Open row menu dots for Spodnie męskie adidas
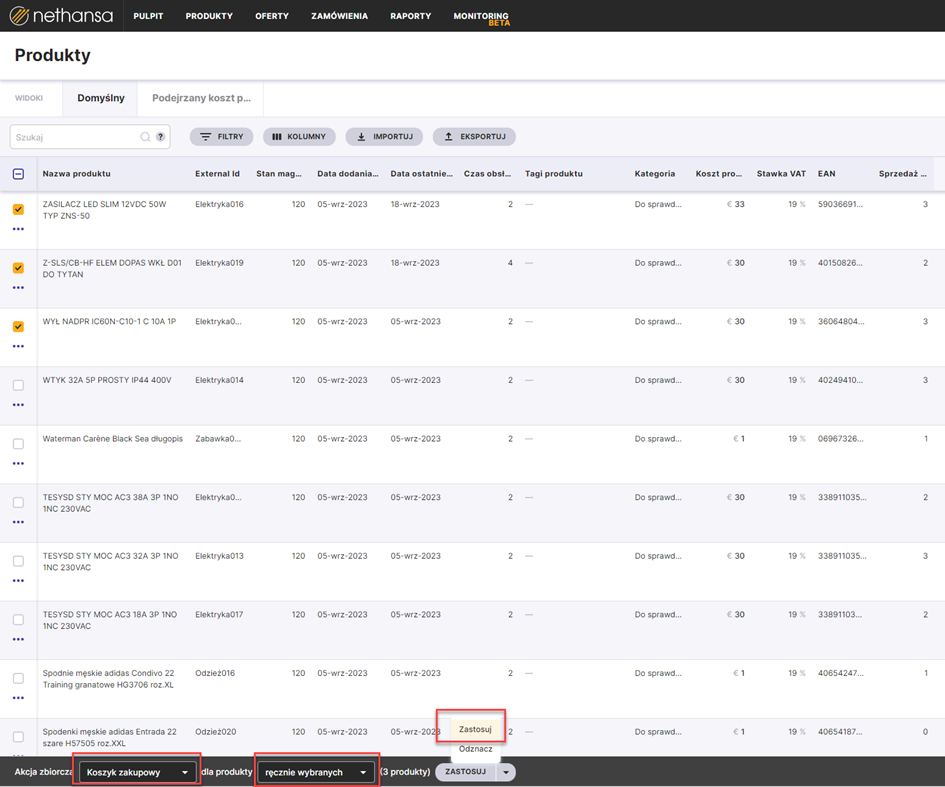The height and width of the screenshot is (787, 945). [x=19, y=698]
